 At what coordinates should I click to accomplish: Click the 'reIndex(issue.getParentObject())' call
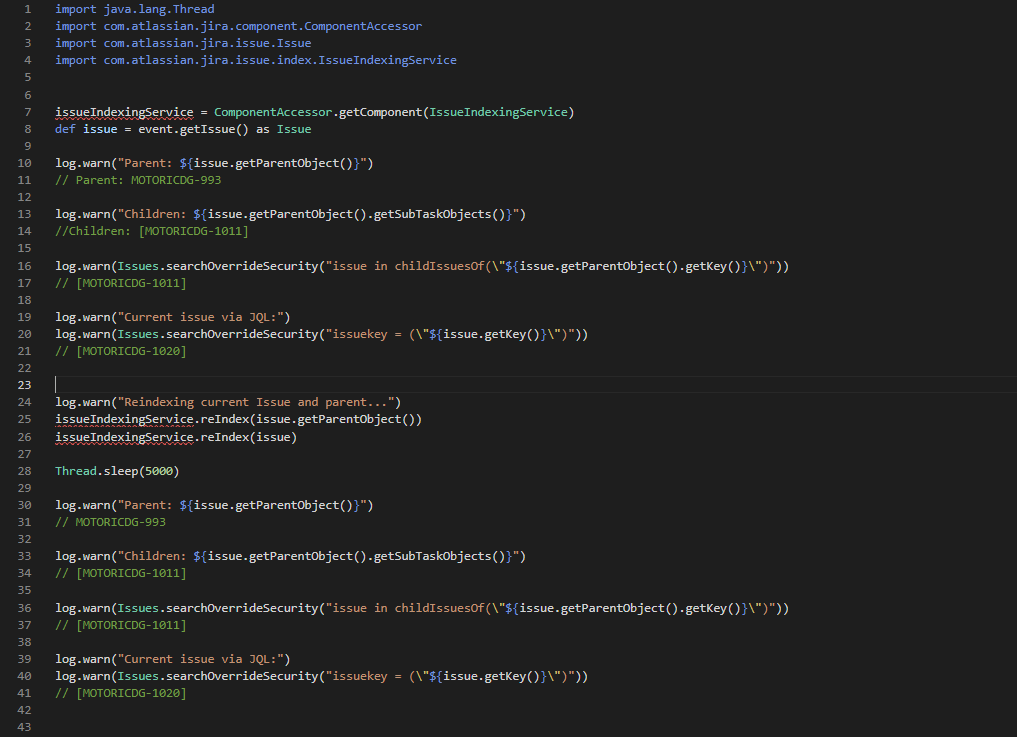coord(311,419)
